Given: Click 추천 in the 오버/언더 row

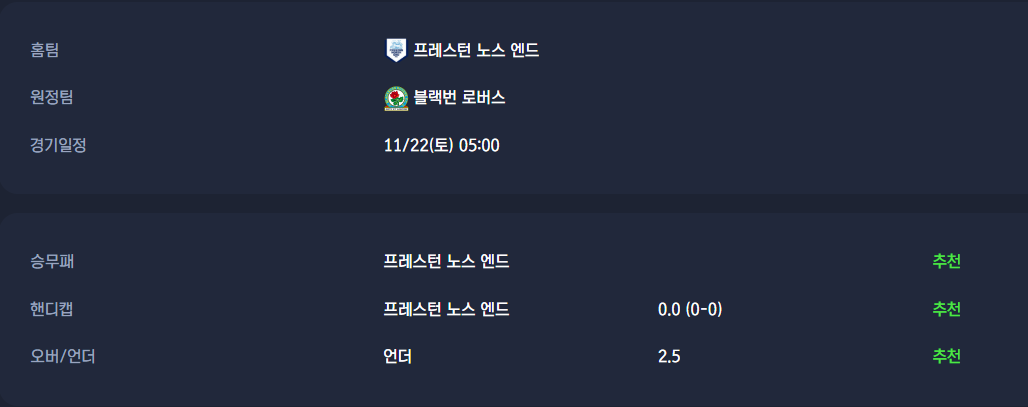Looking at the screenshot, I should coord(946,356).
